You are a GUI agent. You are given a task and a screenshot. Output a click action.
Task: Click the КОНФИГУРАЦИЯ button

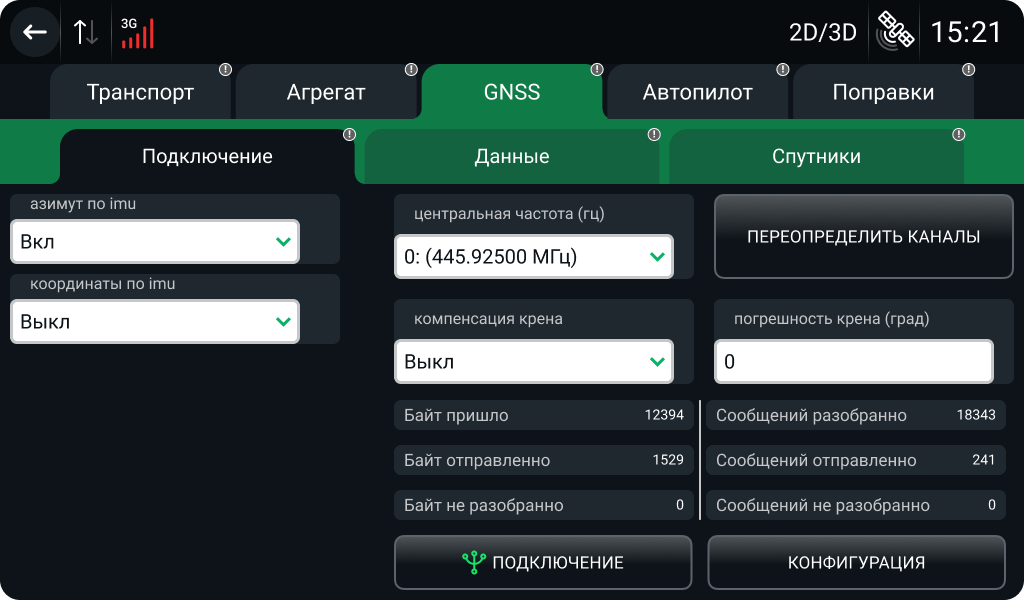click(x=856, y=562)
